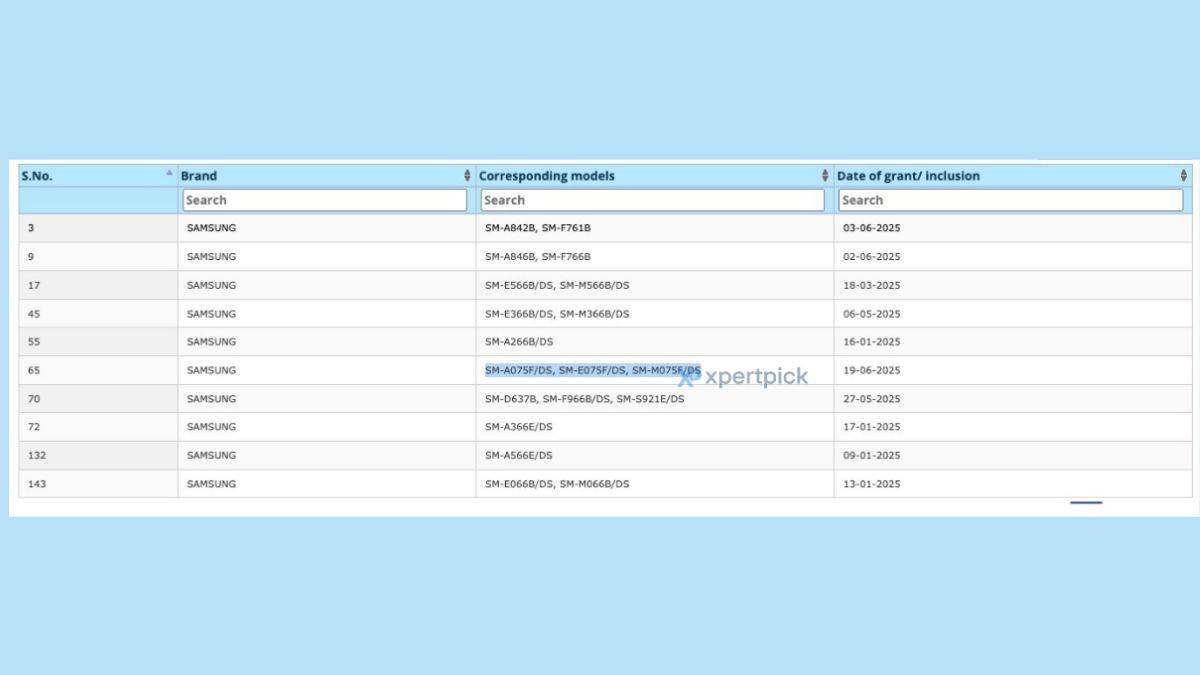
Task: Click the S.No. ascending sort arrow
Action: tap(169, 174)
